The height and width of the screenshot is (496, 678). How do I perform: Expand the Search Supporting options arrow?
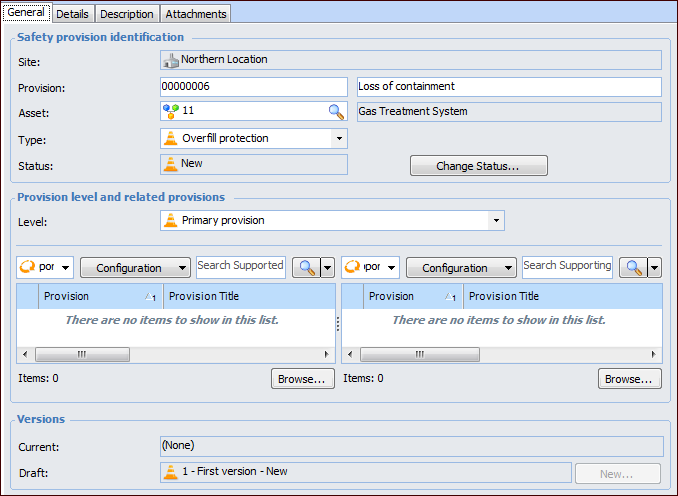tap(655, 268)
